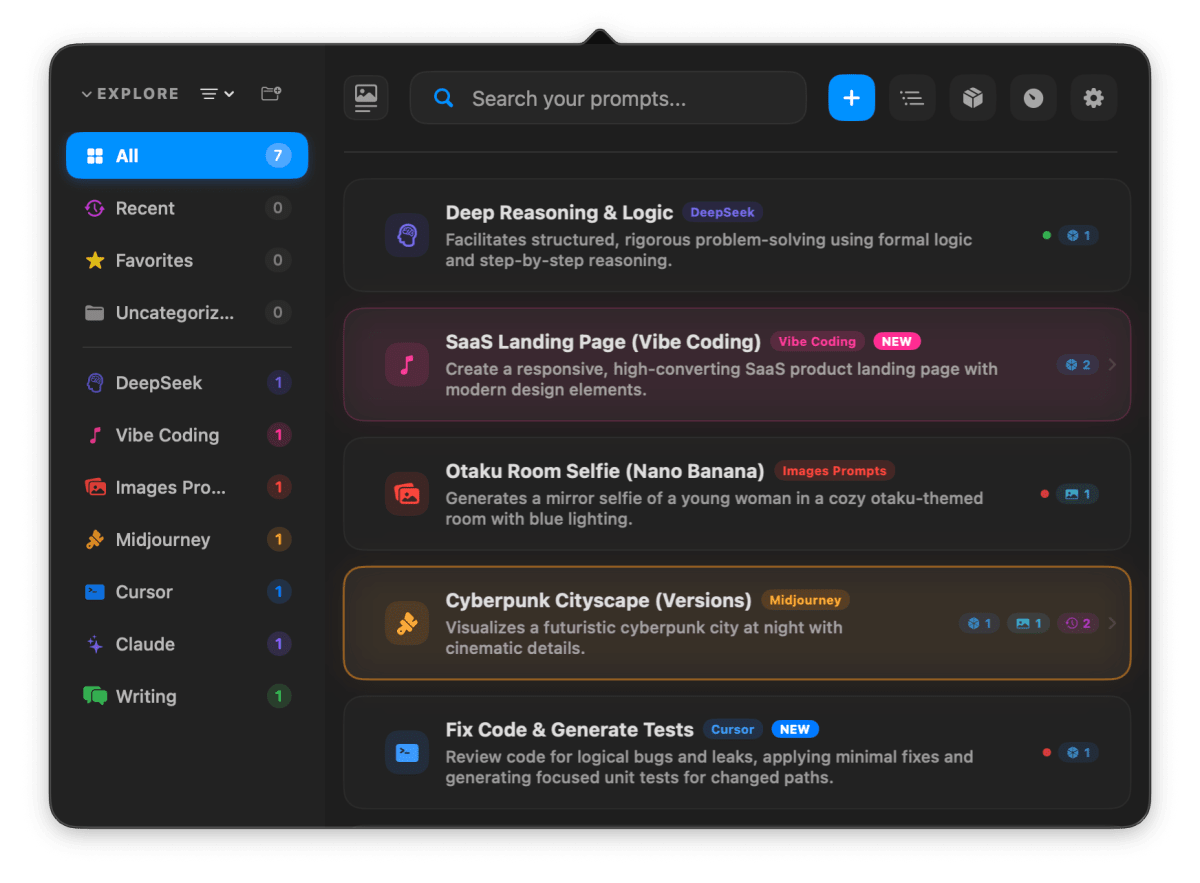Screen dimensions: 1200x883
Task: Expand Cyberpunk Cityscape with the chevron
Action: point(1112,623)
